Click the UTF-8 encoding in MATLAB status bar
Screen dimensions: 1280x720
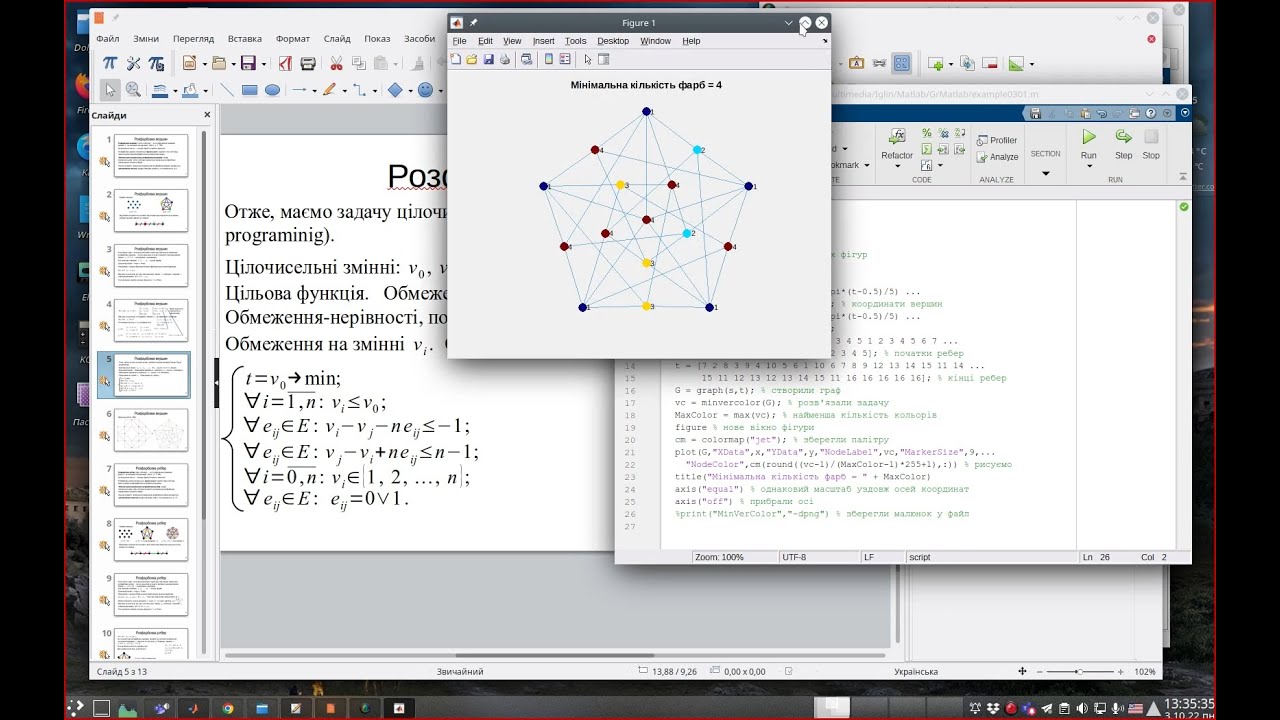point(794,557)
